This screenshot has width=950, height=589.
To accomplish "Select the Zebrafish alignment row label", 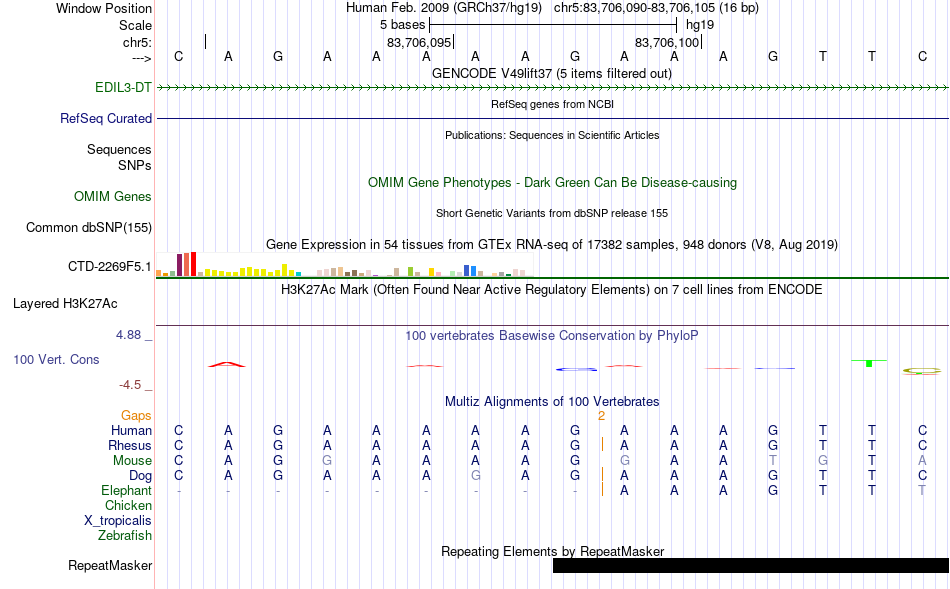I will pos(125,536).
